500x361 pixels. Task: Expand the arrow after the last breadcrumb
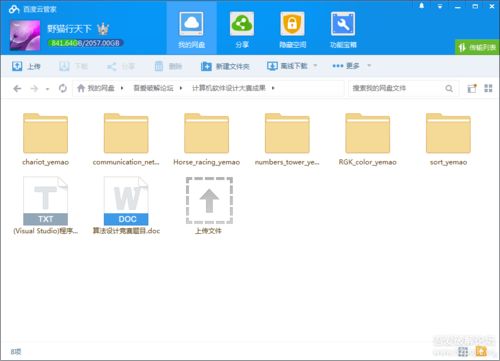[273, 88]
